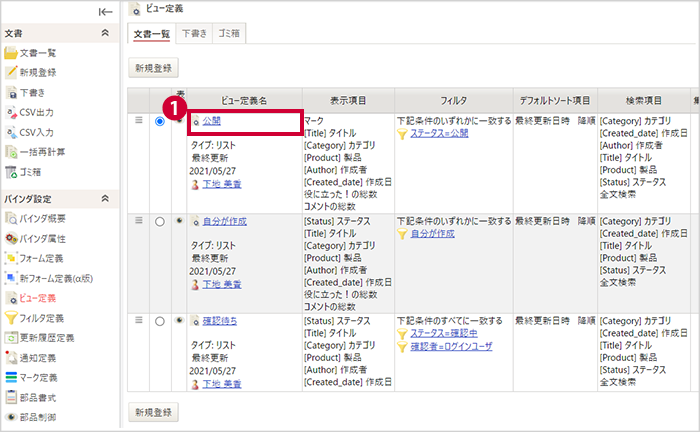The image size is (700, 432).
Task: Select the radio button for 公開 view
Action: coord(160,121)
